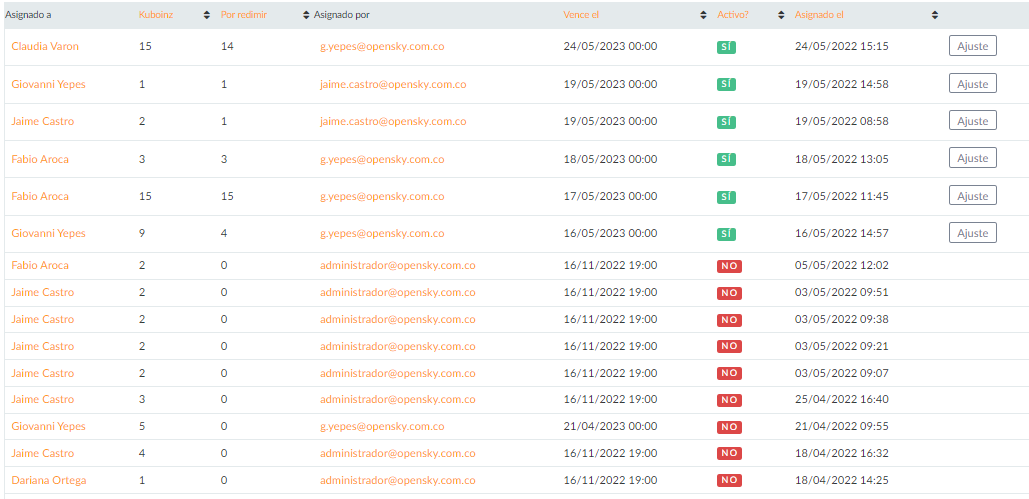Click timestamp 25/04/2022 16:40
This screenshot has width=1029, height=499.
[842, 399]
